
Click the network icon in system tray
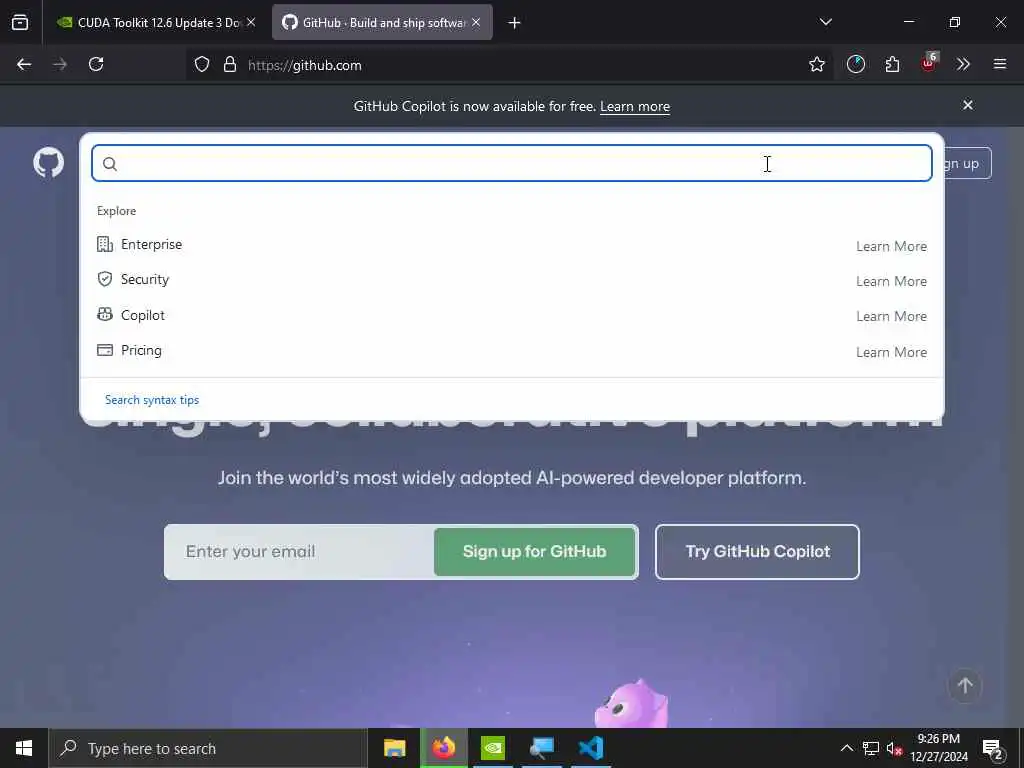871,748
